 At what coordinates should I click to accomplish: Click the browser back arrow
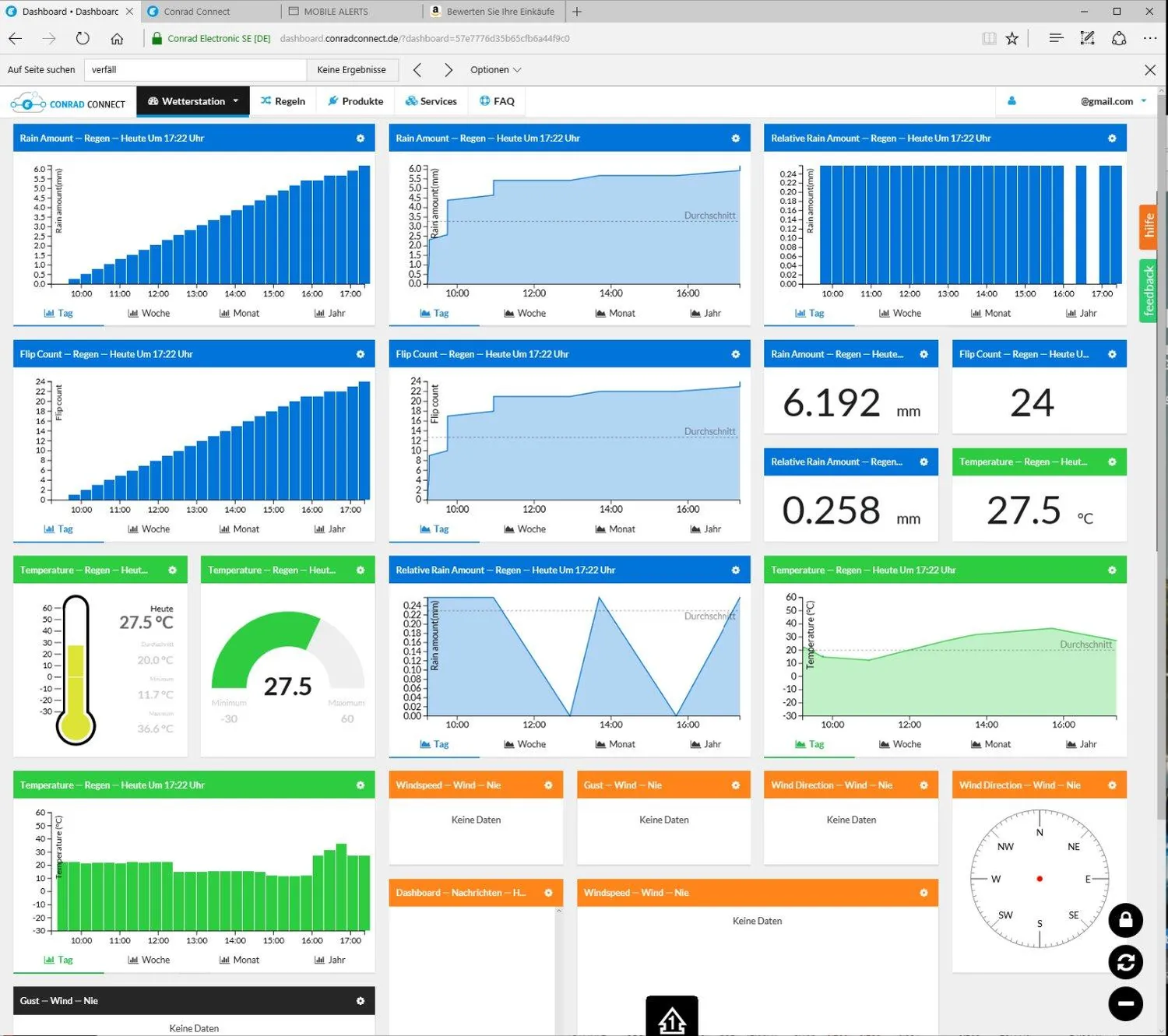16,38
